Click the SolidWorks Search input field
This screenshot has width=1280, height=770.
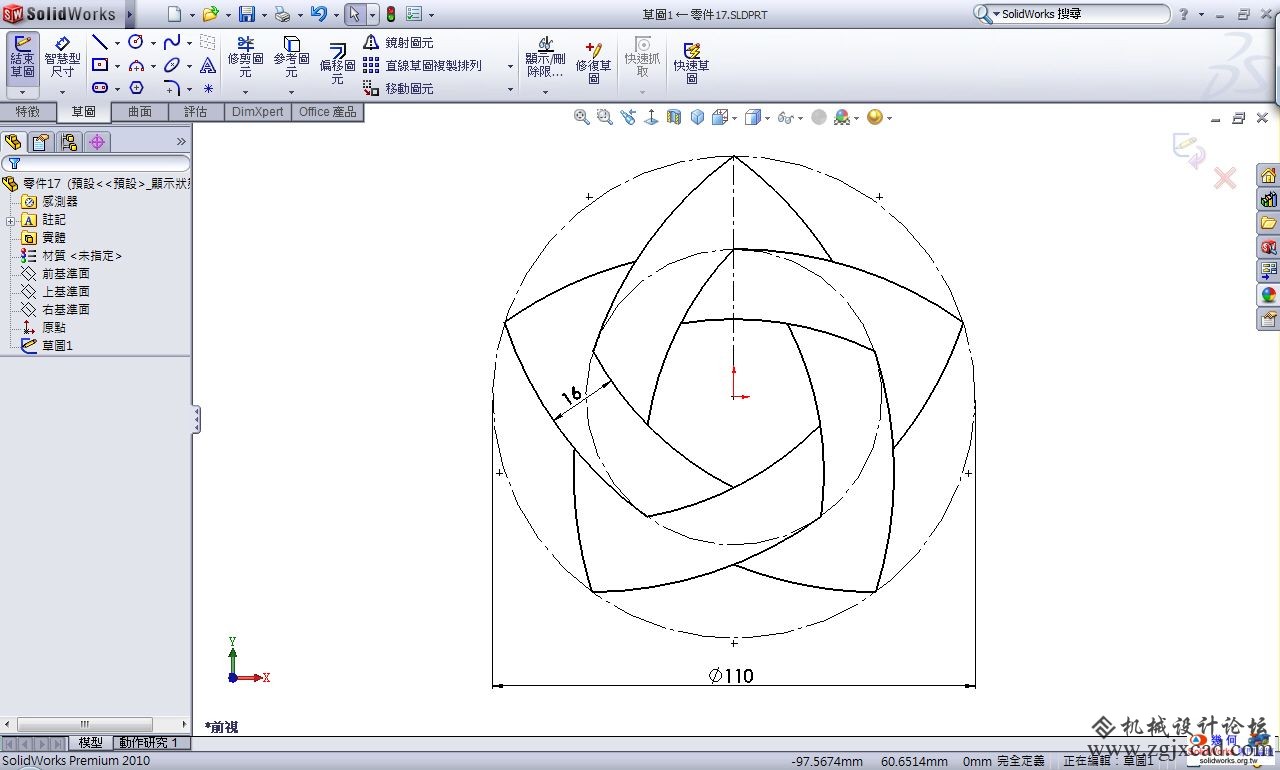[1080, 14]
